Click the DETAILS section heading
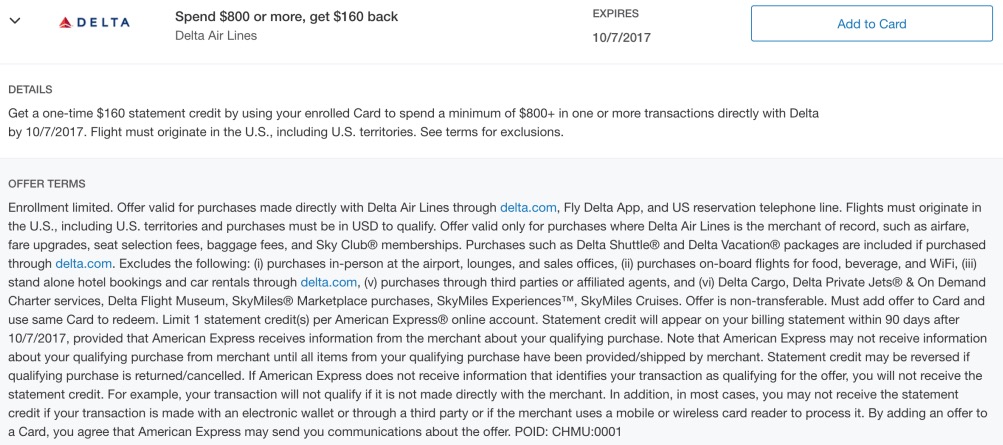Screen dimensions: 1003x445 (x=30, y=90)
